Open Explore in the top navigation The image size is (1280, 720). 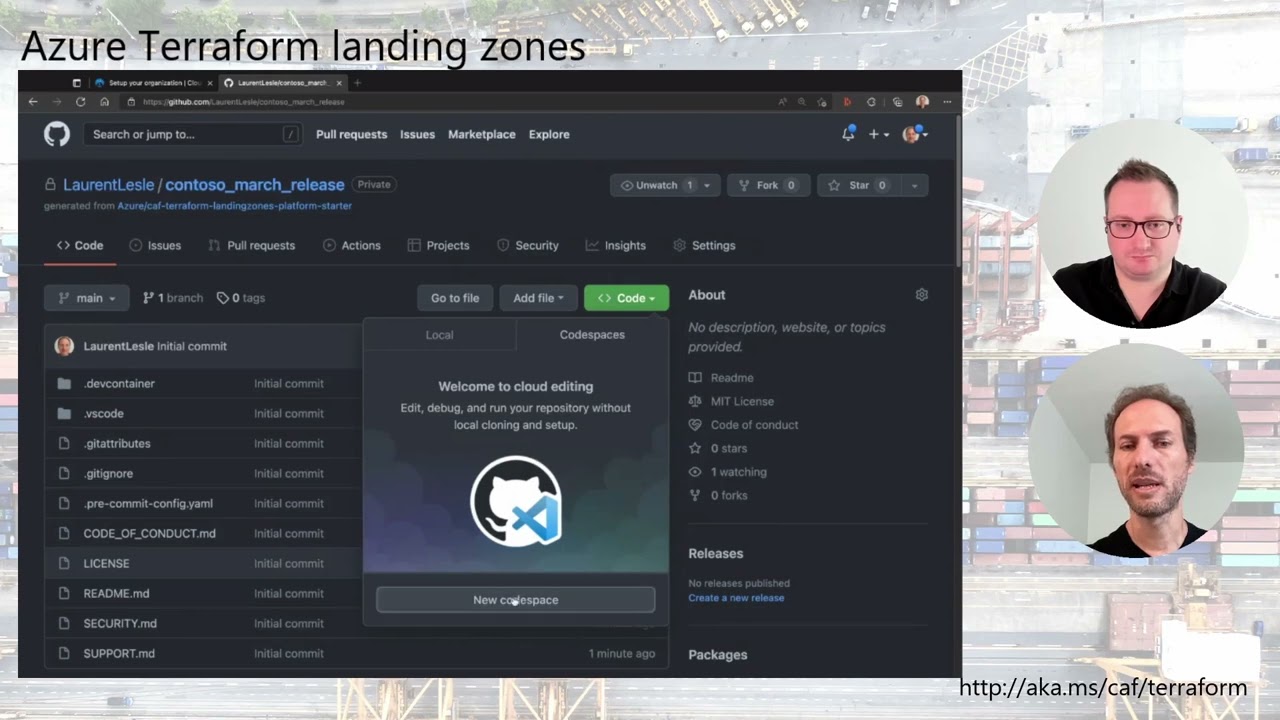[x=549, y=134]
